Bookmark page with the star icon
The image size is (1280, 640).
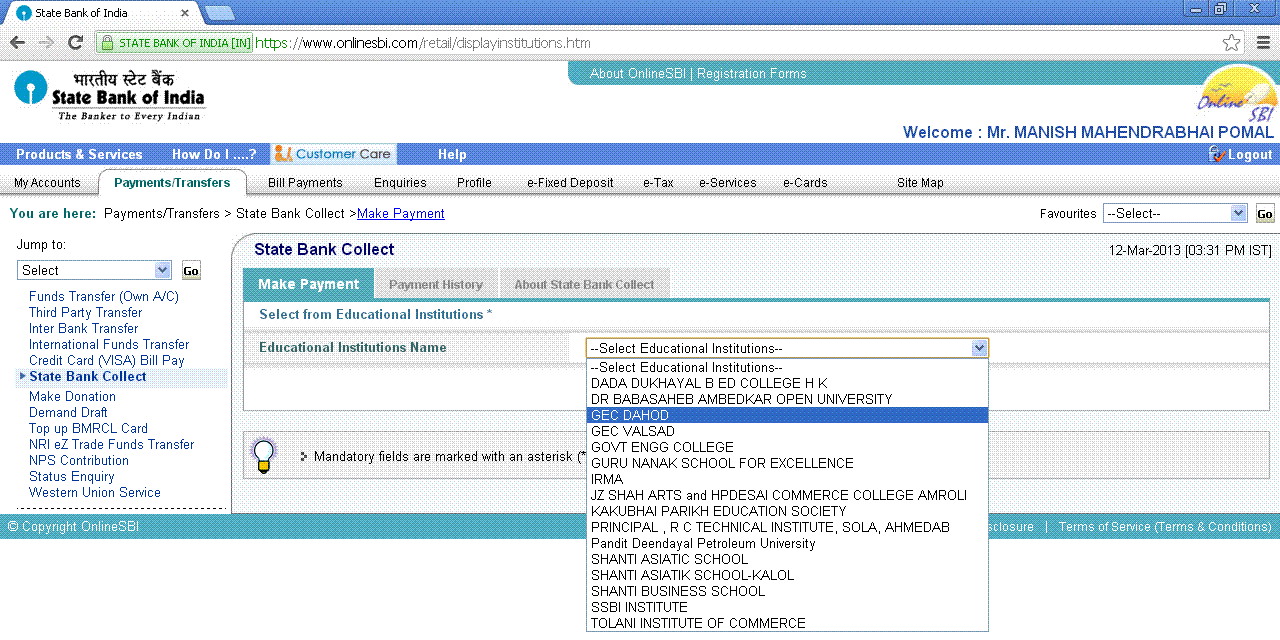point(1231,43)
